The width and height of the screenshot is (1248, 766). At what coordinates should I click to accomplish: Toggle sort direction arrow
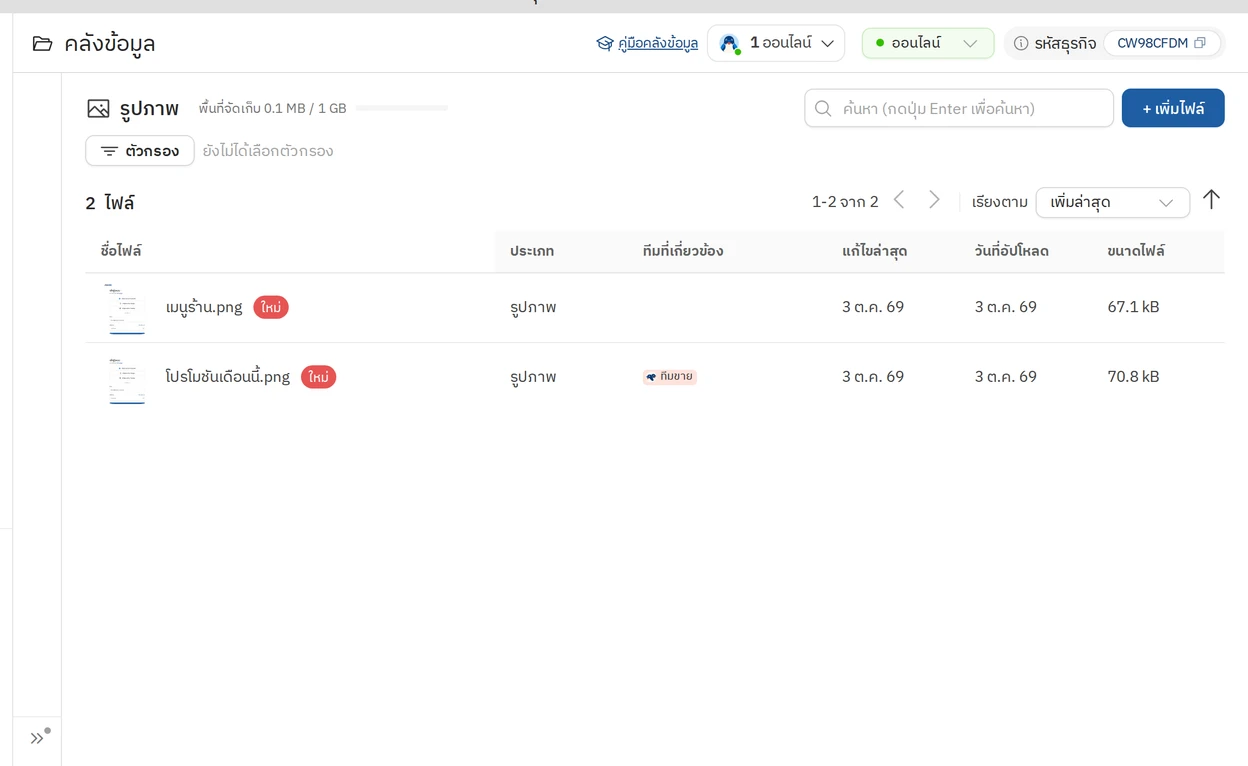tap(1212, 200)
